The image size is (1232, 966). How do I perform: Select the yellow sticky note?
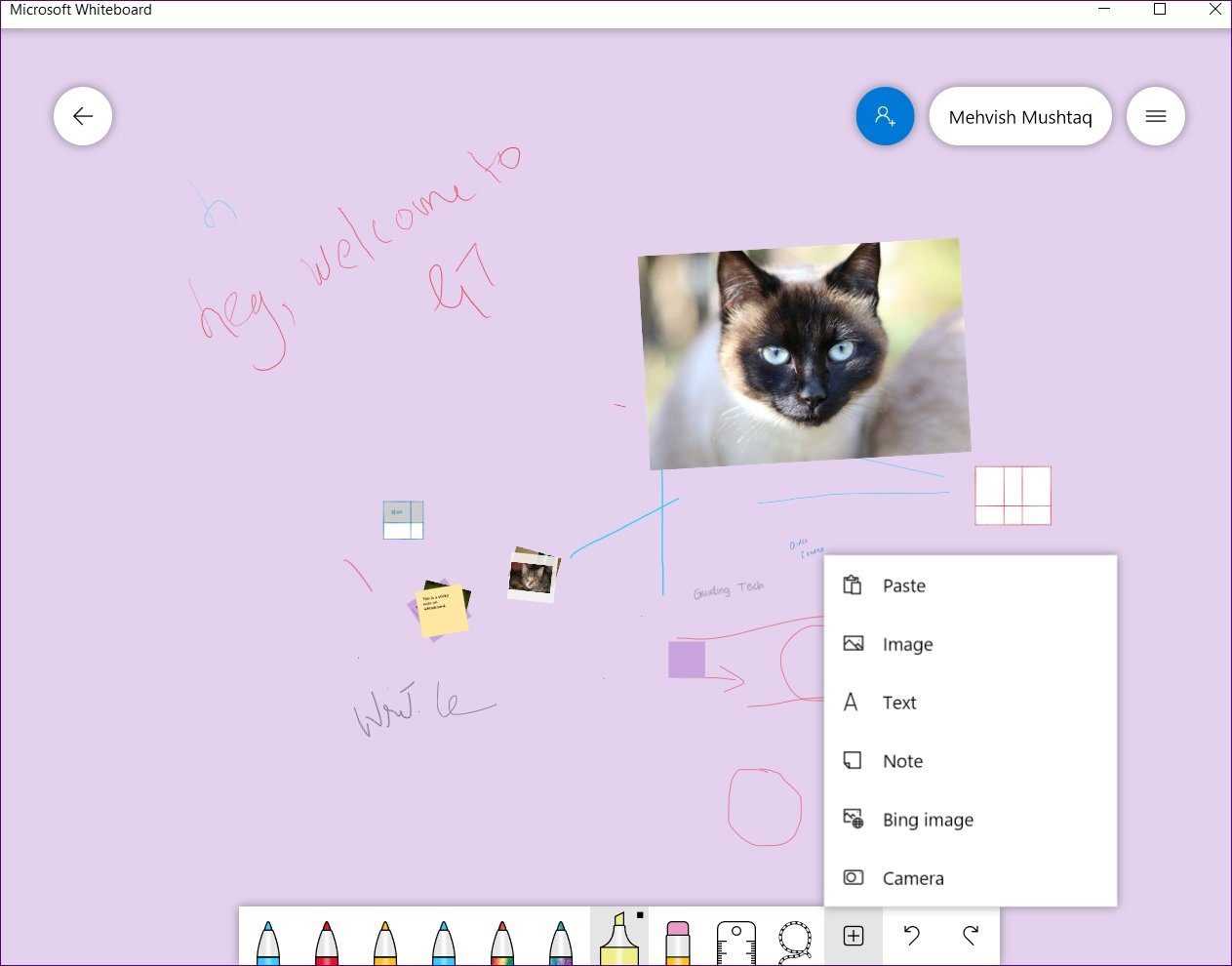[442, 611]
